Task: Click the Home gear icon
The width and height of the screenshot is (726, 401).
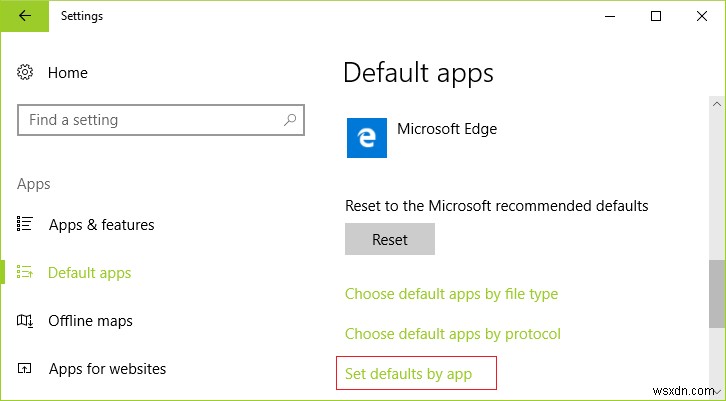Action: point(26,73)
